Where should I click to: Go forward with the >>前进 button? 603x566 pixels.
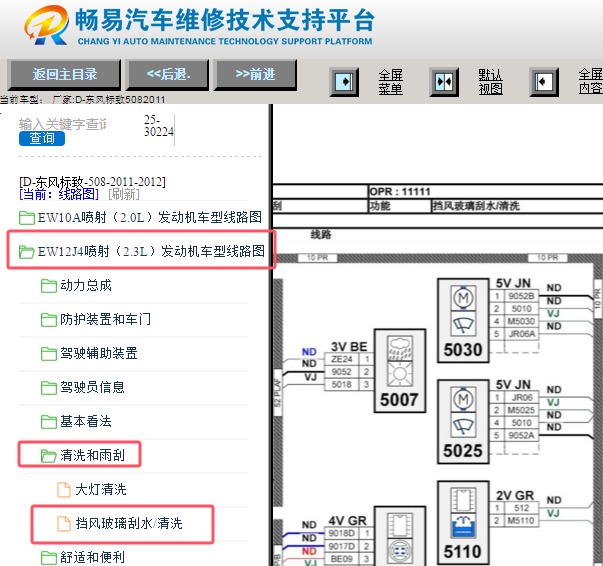coord(255,74)
